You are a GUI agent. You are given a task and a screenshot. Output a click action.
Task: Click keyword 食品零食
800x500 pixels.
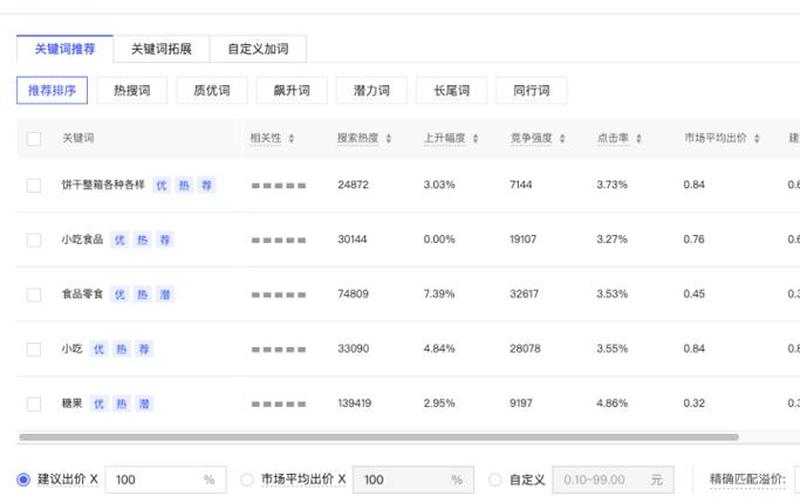click(x=82, y=294)
